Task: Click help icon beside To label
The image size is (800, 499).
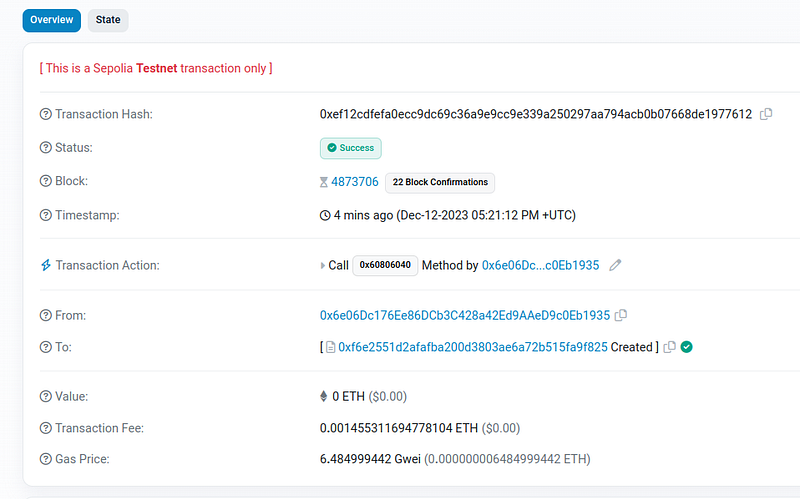Action: tap(46, 347)
